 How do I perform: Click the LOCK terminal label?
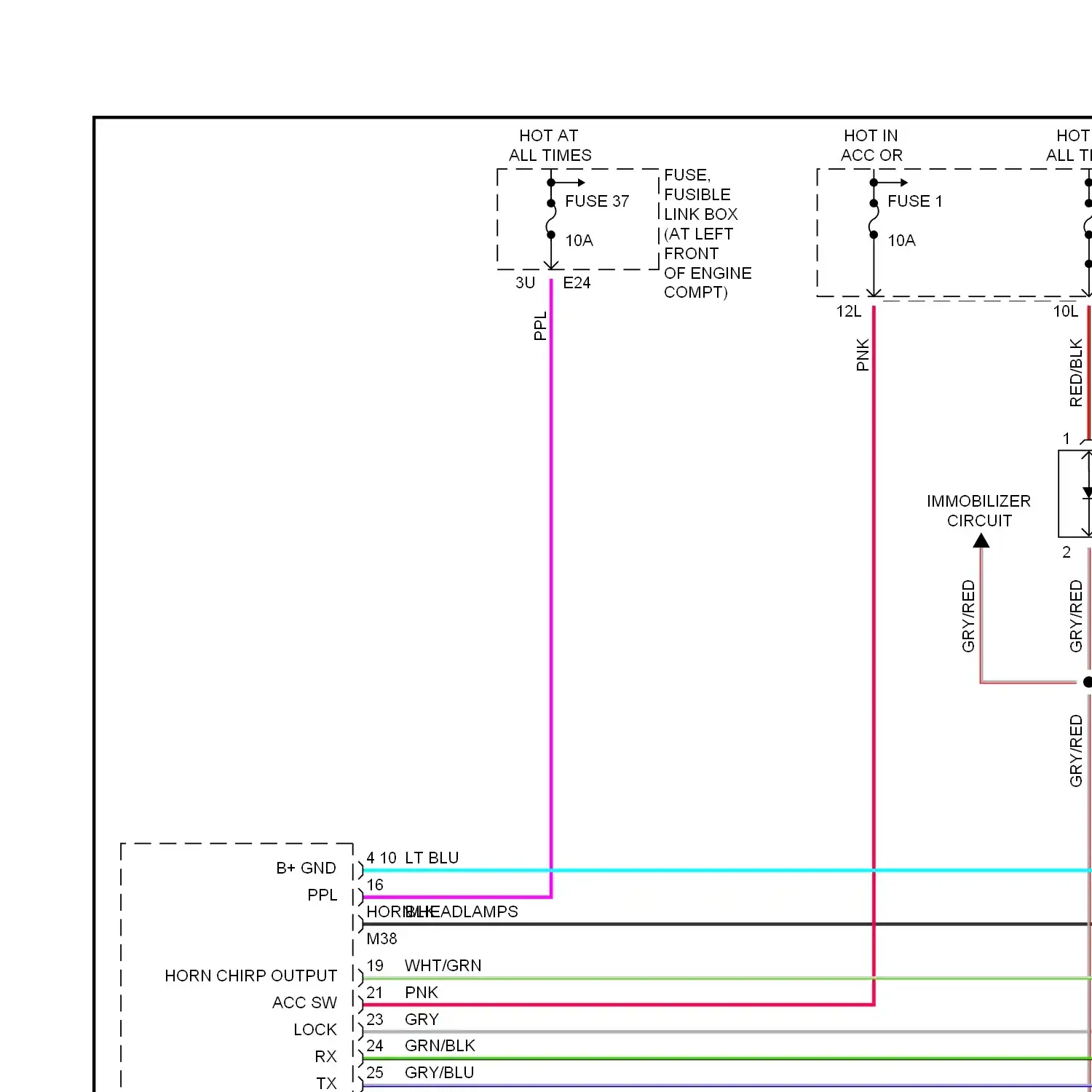[315, 1029]
